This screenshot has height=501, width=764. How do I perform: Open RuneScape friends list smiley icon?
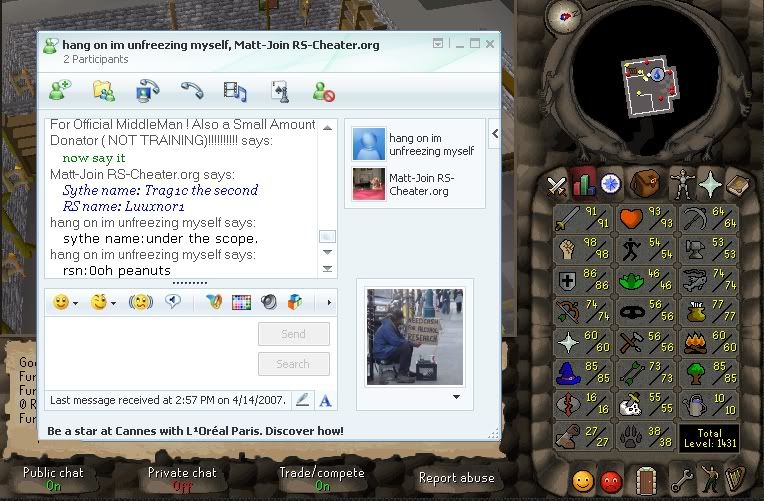[x=583, y=481]
